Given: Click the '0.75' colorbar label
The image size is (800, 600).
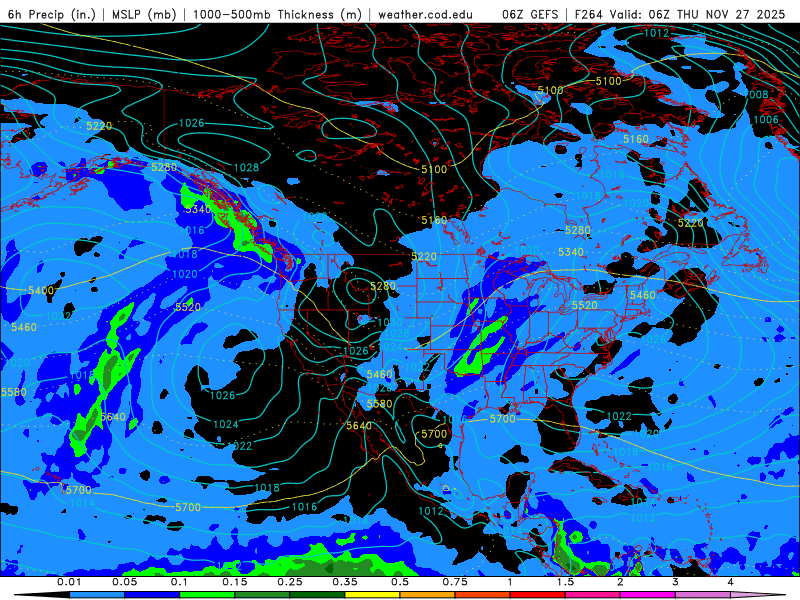Looking at the screenshot, I should [455, 582].
